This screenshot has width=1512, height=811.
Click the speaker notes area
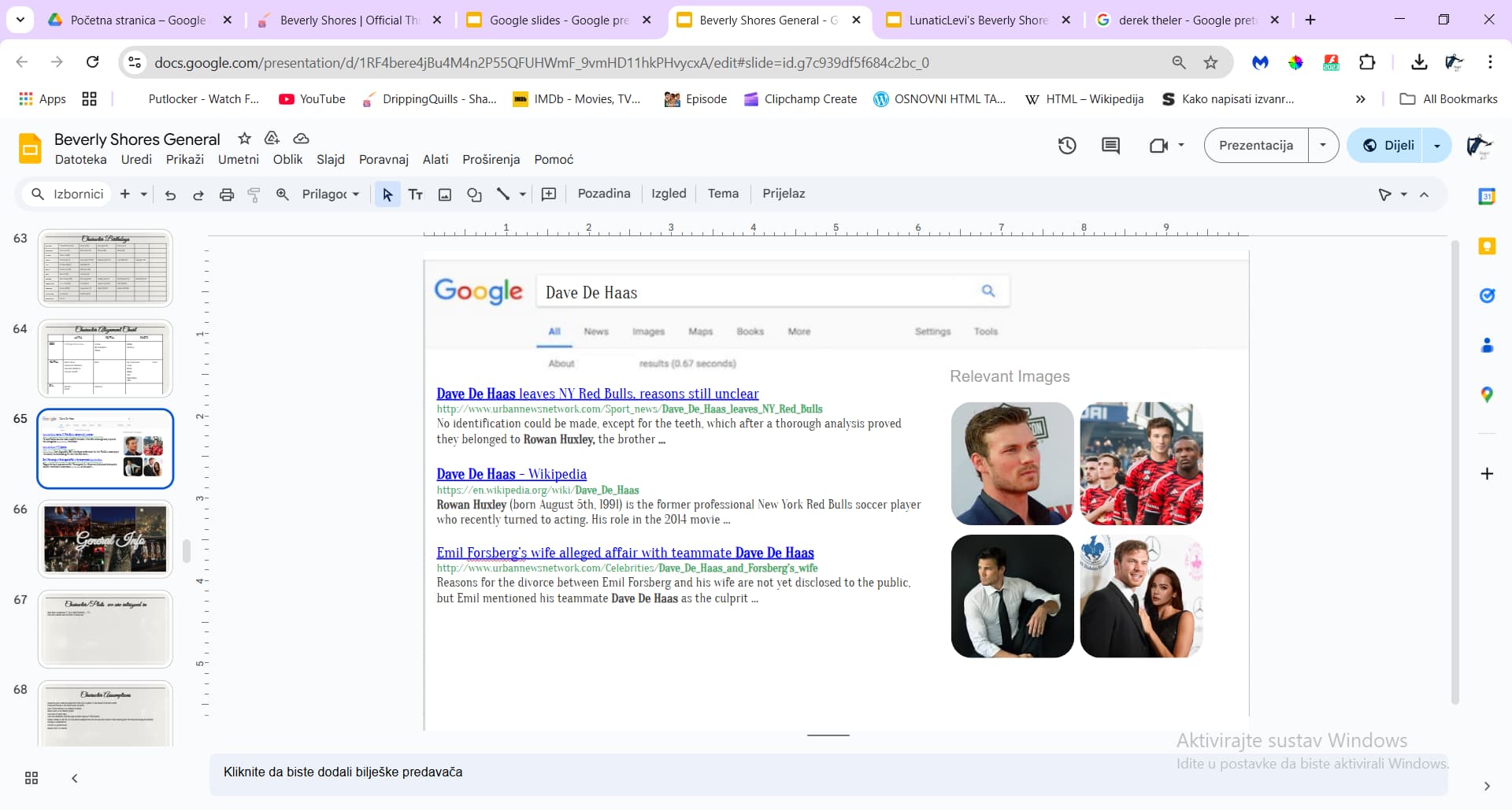pos(827,773)
